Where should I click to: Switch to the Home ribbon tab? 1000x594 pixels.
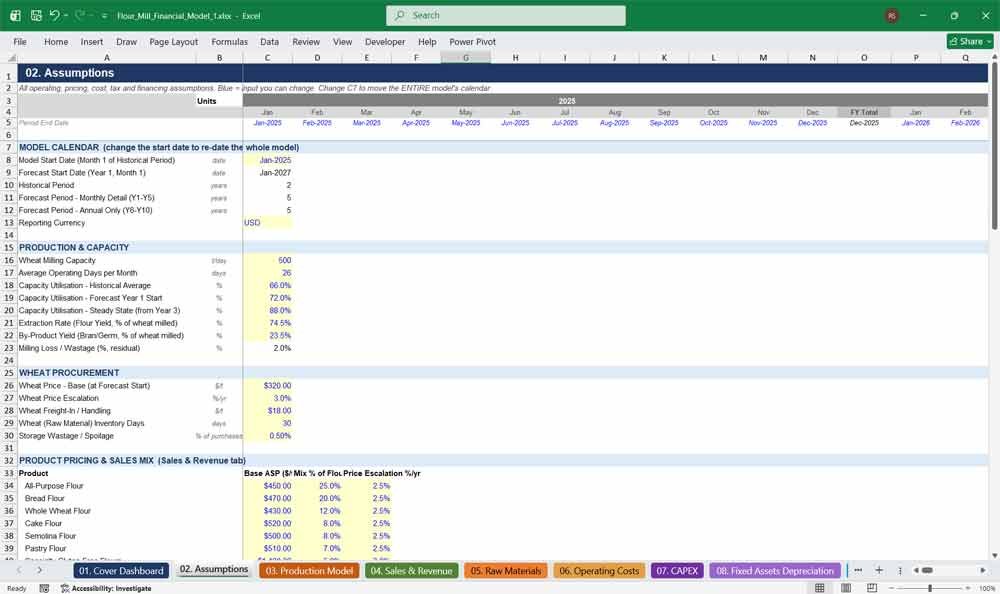tap(56, 41)
